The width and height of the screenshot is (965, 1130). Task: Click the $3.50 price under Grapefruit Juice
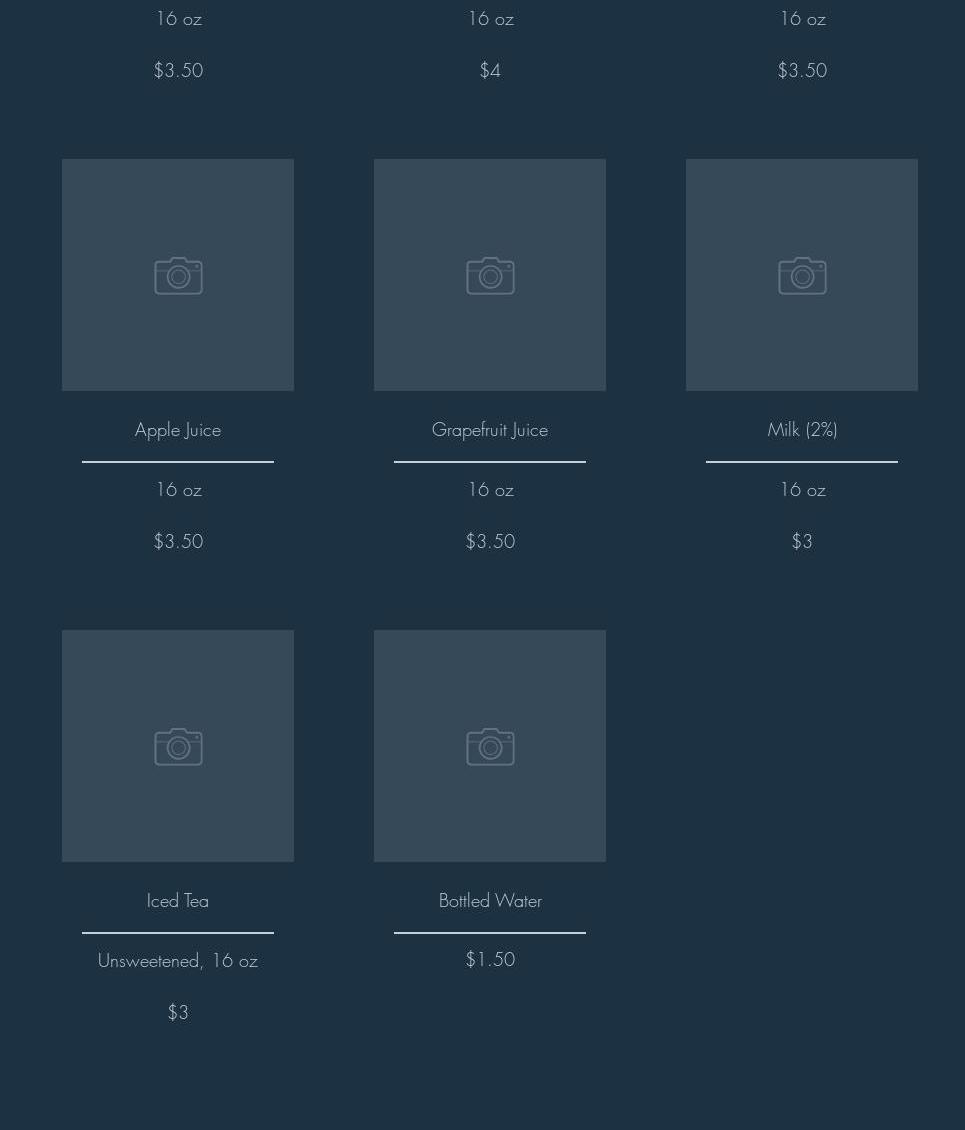490,542
